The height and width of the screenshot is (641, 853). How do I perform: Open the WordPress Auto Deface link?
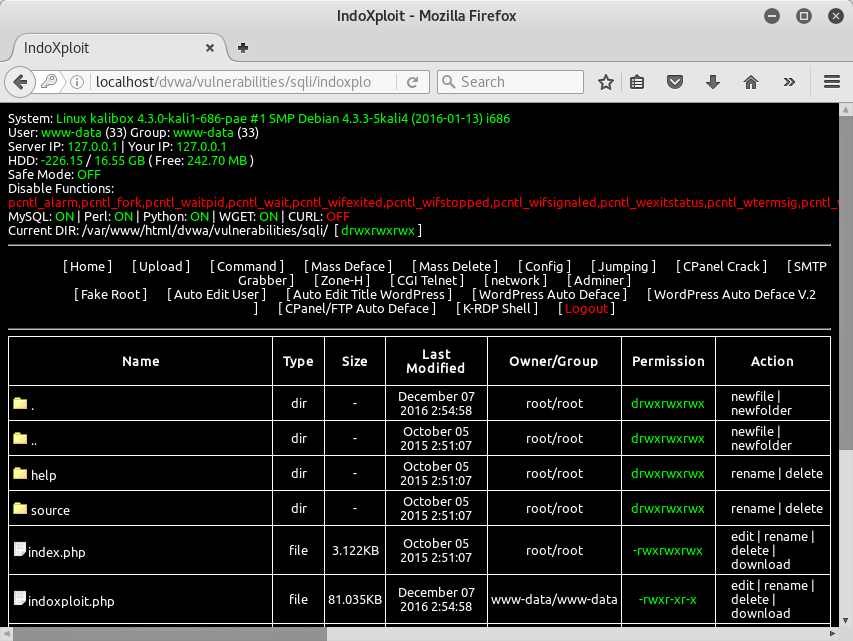pyautogui.click(x=549, y=295)
